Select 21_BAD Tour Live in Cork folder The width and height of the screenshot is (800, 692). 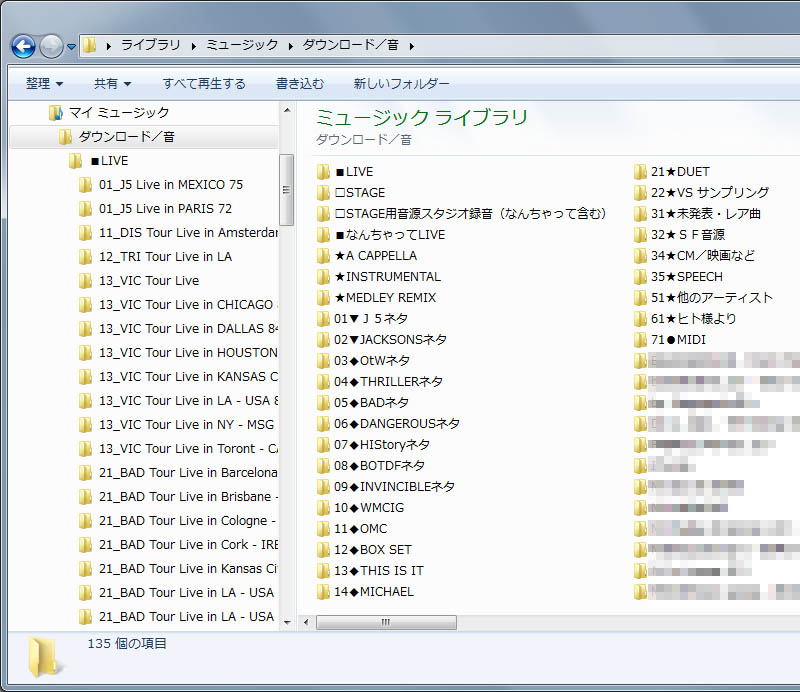coord(188,545)
